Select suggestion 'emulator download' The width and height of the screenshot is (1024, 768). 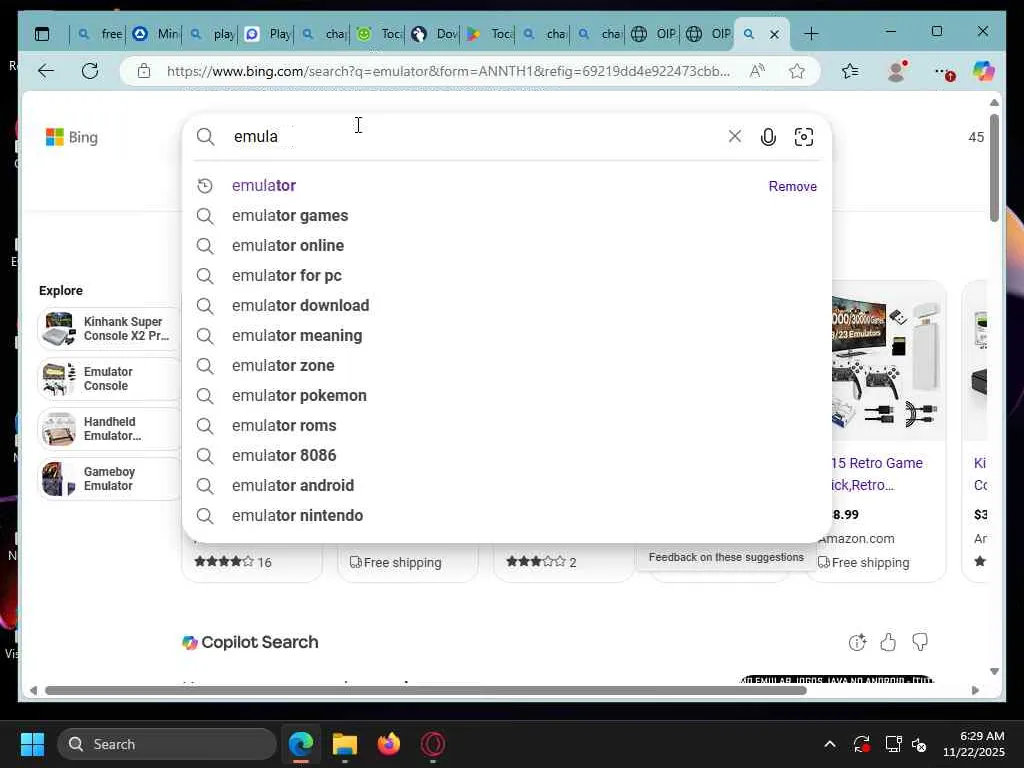click(506, 306)
